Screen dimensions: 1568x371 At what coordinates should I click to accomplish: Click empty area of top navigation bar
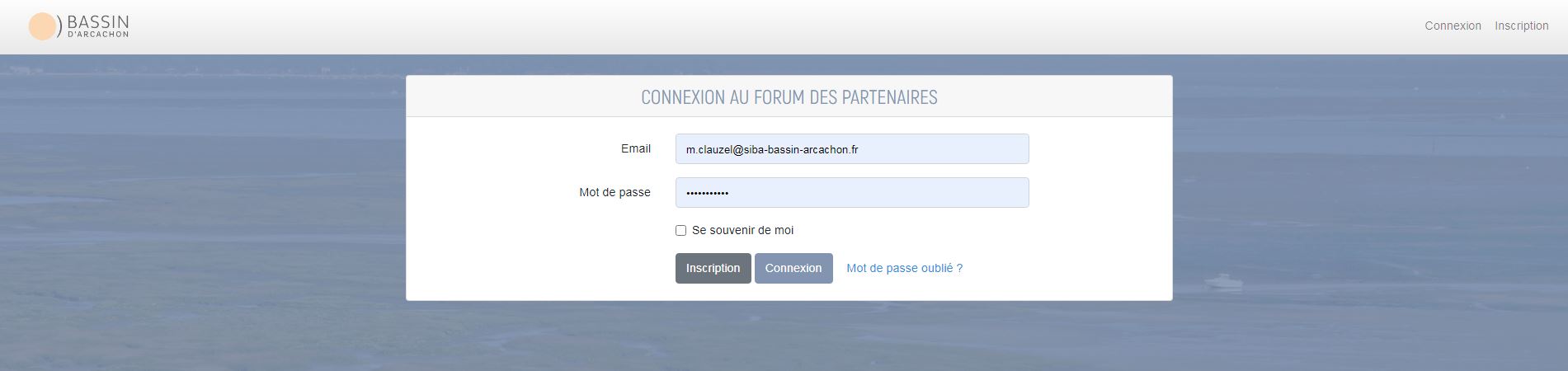(x=742, y=26)
